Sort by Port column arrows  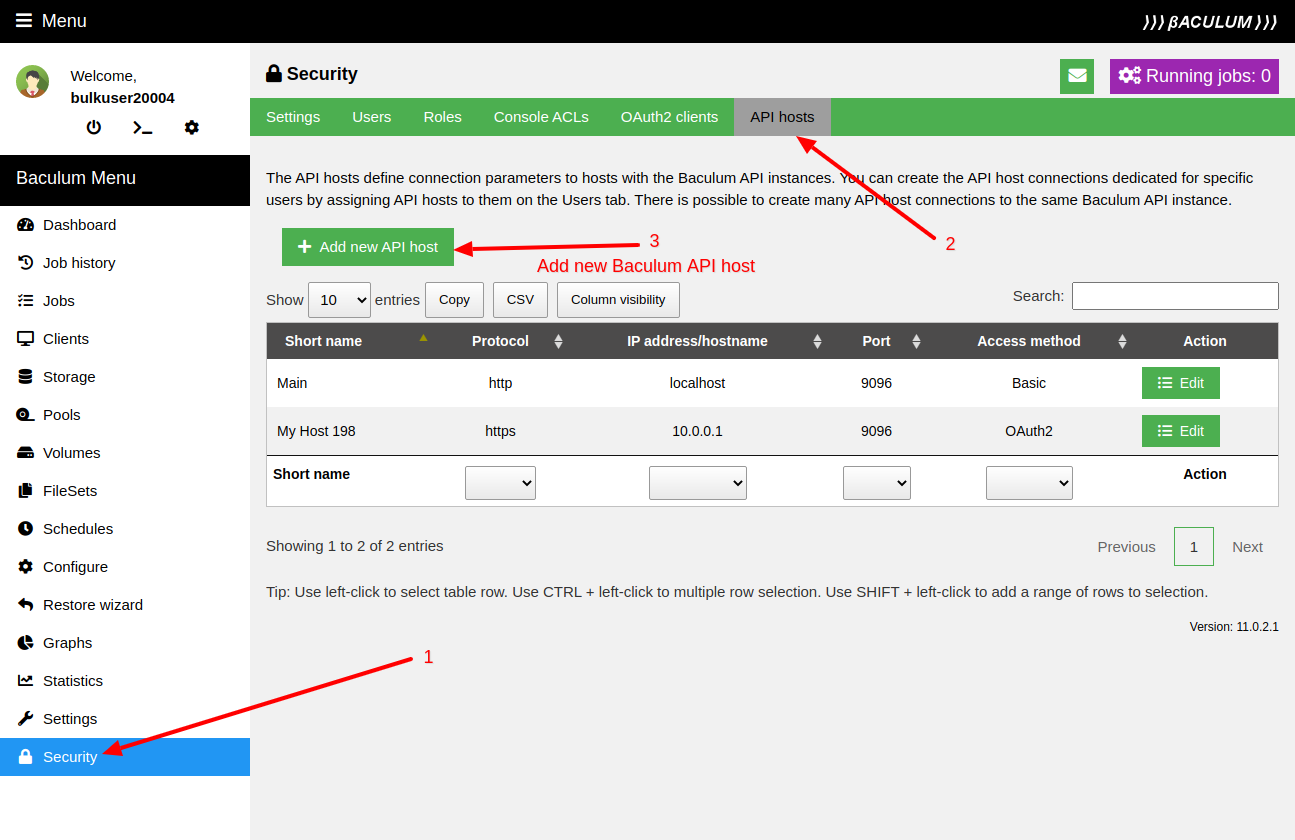(x=916, y=341)
